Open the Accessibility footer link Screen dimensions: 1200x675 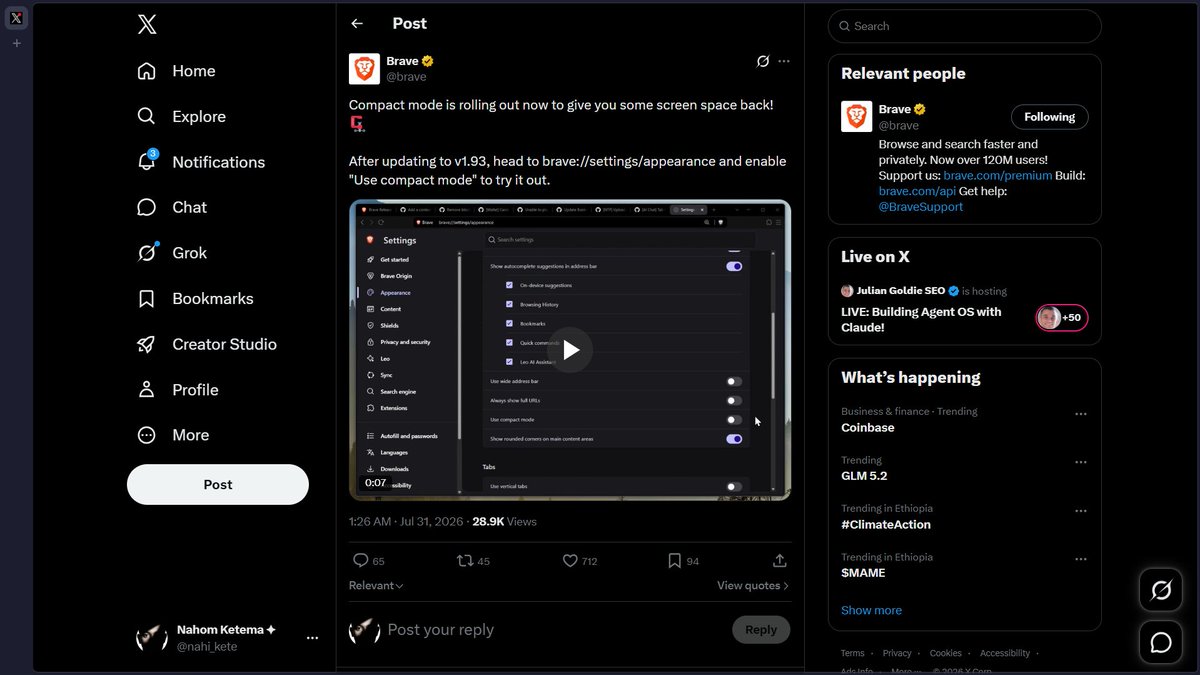[x=1005, y=653]
